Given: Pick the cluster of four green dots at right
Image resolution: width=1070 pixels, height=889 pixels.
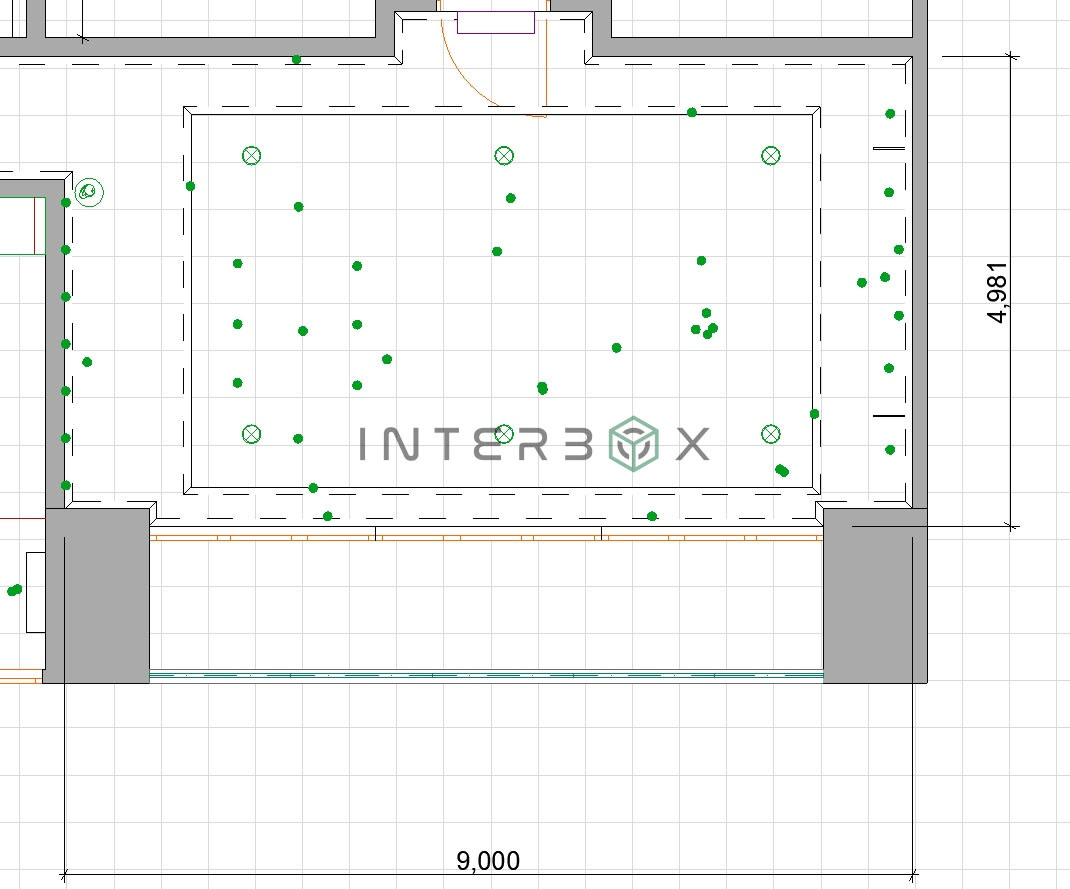Looking at the screenshot, I should (x=705, y=324).
